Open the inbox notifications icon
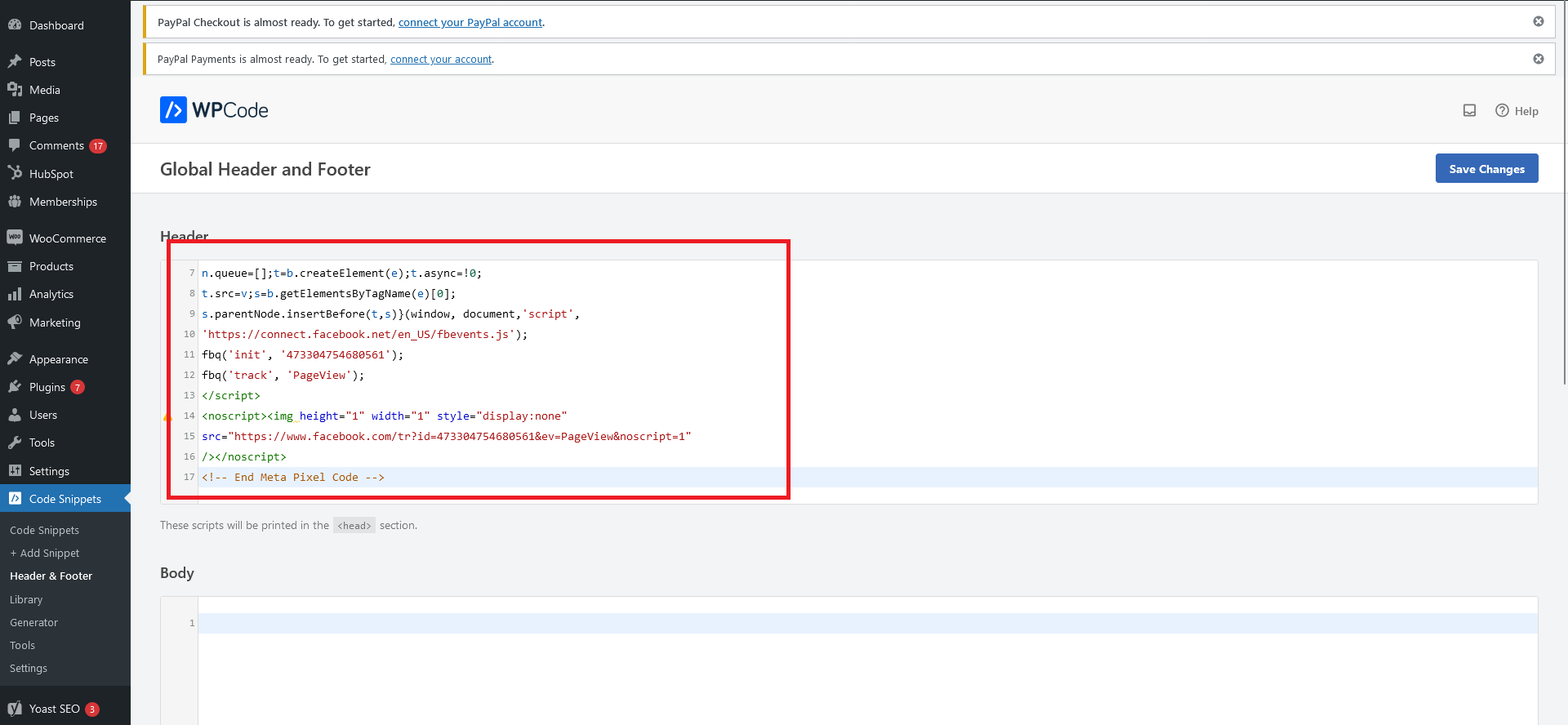This screenshot has height=725, width=1568. (x=1469, y=111)
